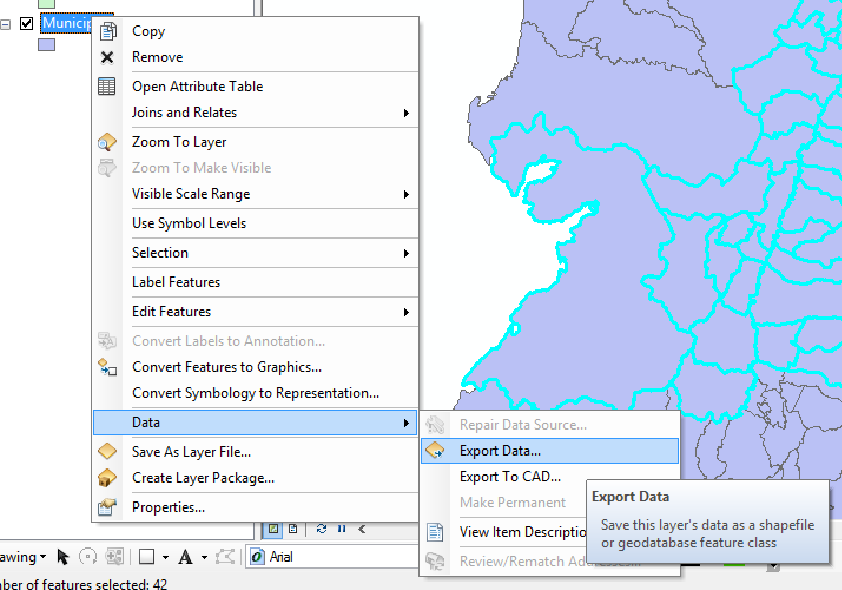
Task: Click the Save As Layer File icon
Action: [x=107, y=452]
